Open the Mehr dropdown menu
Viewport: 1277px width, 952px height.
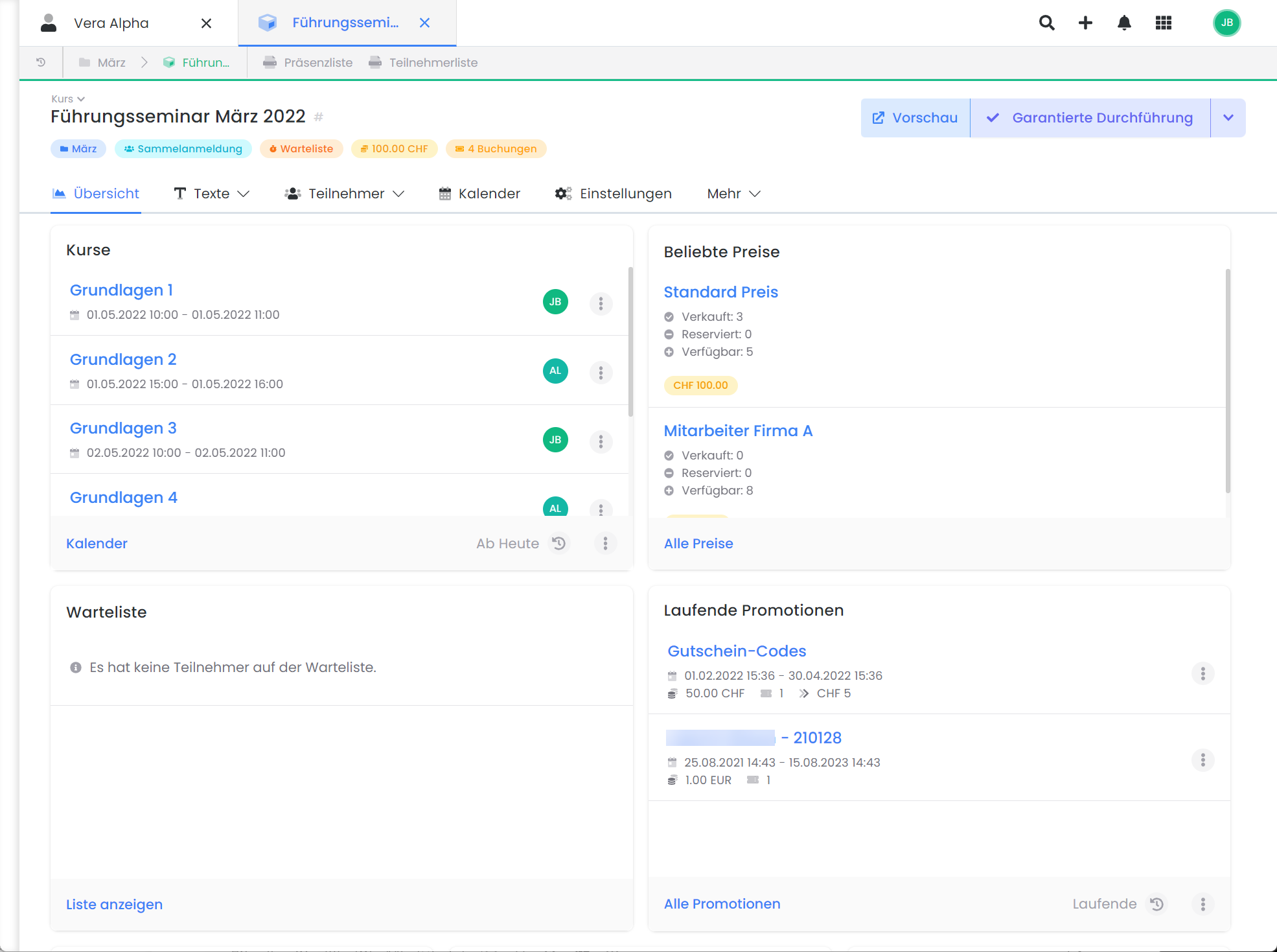point(733,194)
